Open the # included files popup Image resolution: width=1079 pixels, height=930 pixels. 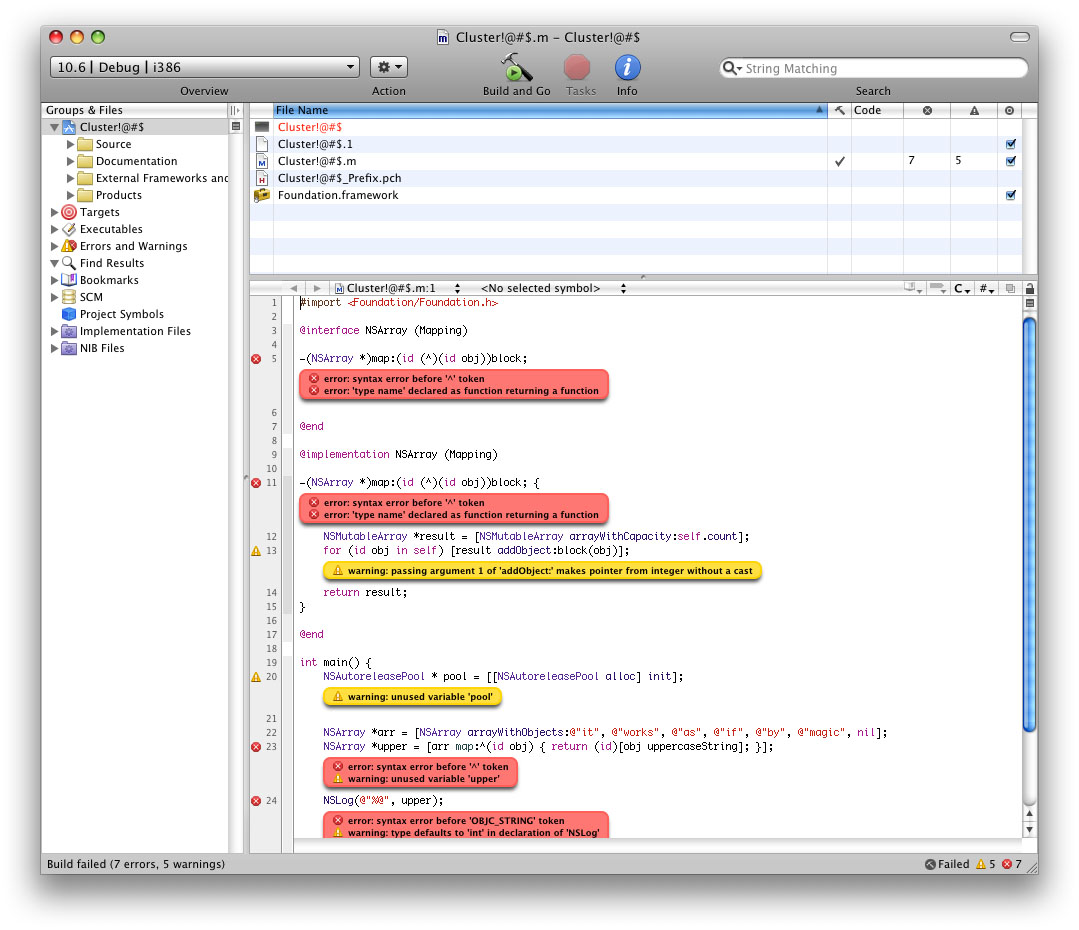[x=987, y=288]
